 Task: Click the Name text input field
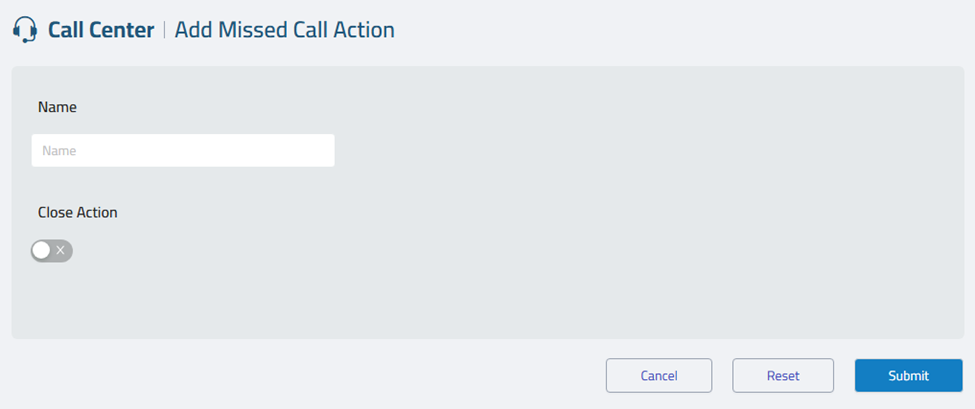pyautogui.click(x=183, y=151)
